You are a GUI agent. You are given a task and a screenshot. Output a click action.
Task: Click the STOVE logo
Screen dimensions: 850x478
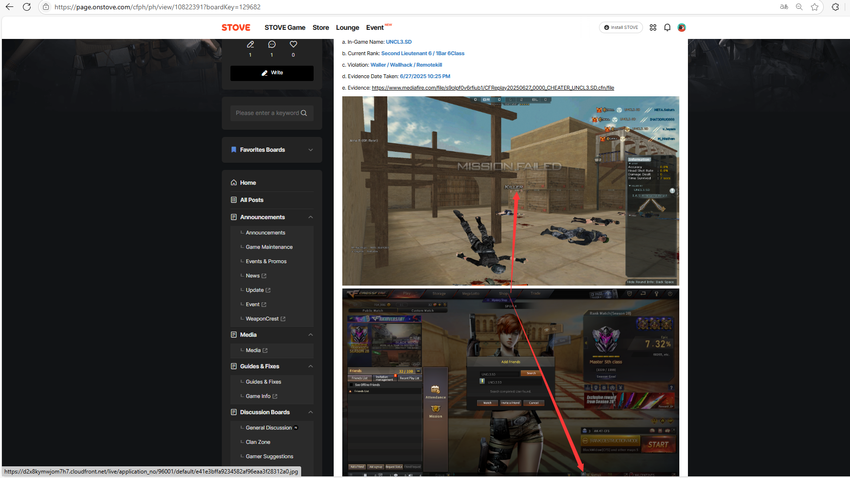(x=236, y=28)
